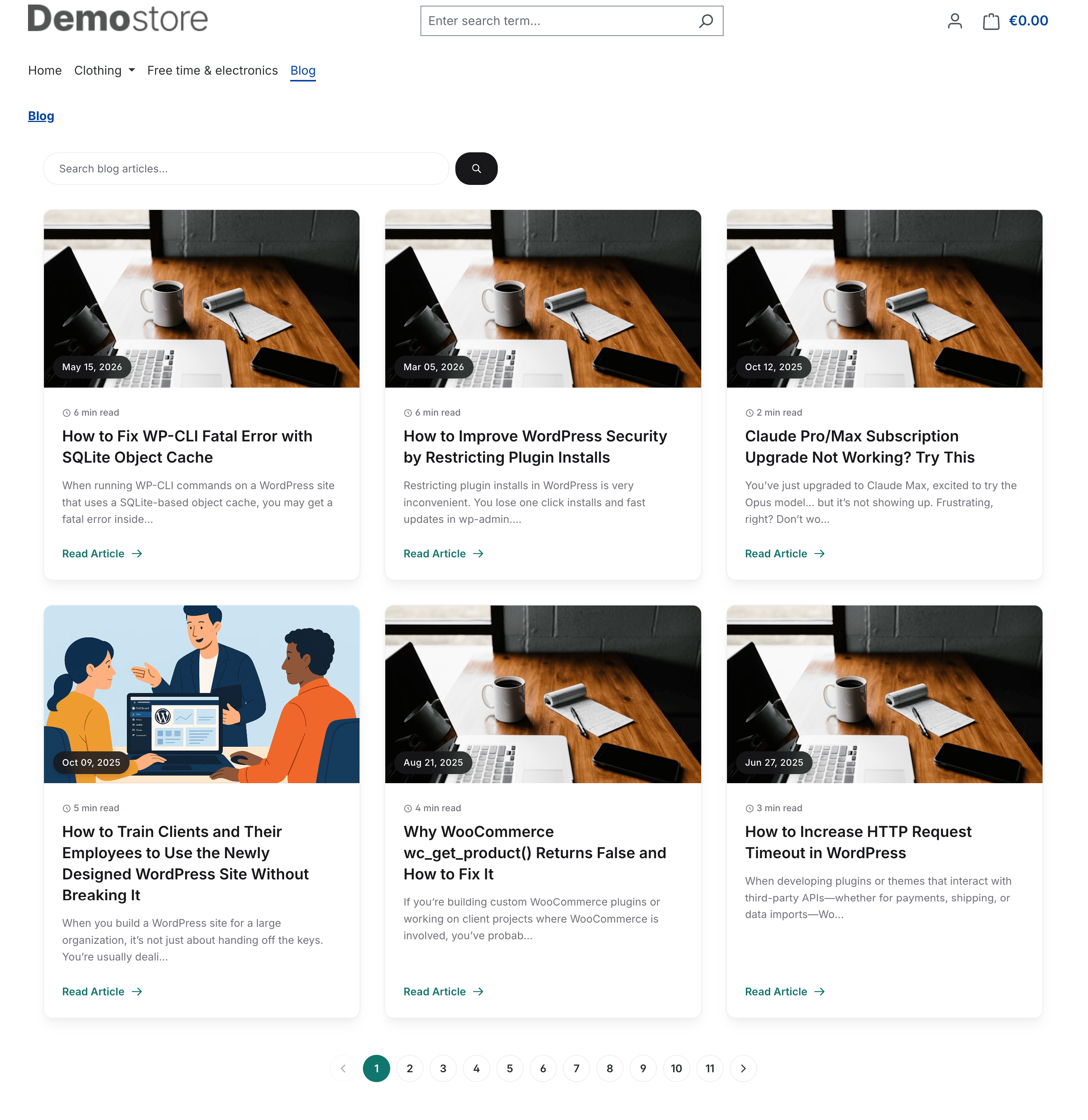Go to previous page arrow in pagination
This screenshot has width=1088, height=1120.
343,1068
